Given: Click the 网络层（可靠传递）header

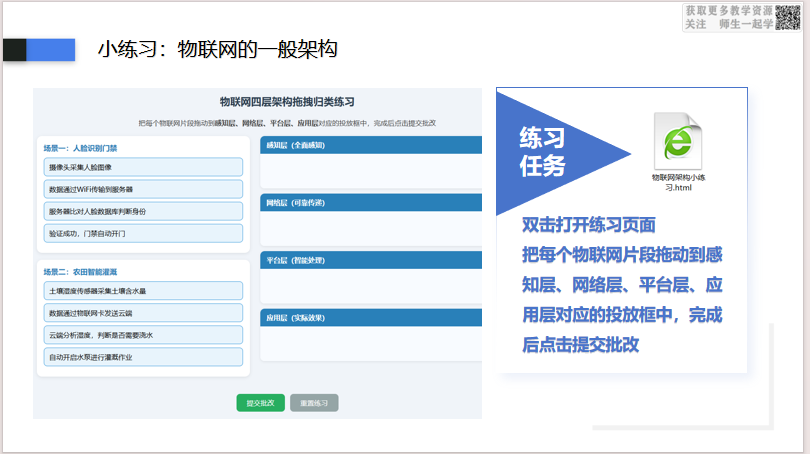Looking at the screenshot, I should (x=371, y=202).
